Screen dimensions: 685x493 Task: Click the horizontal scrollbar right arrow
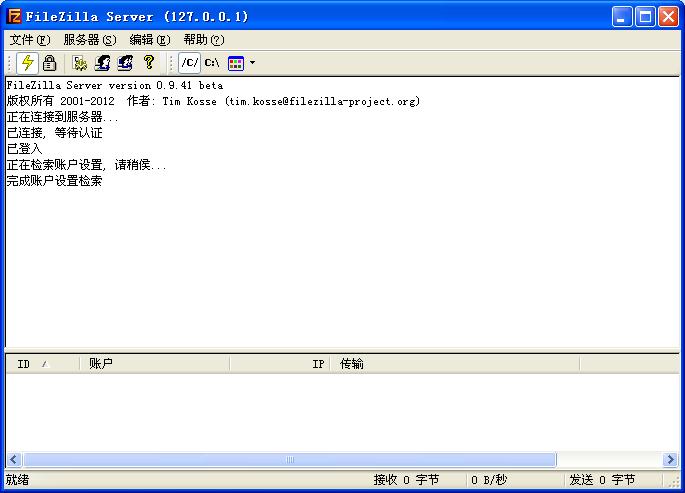(671, 460)
